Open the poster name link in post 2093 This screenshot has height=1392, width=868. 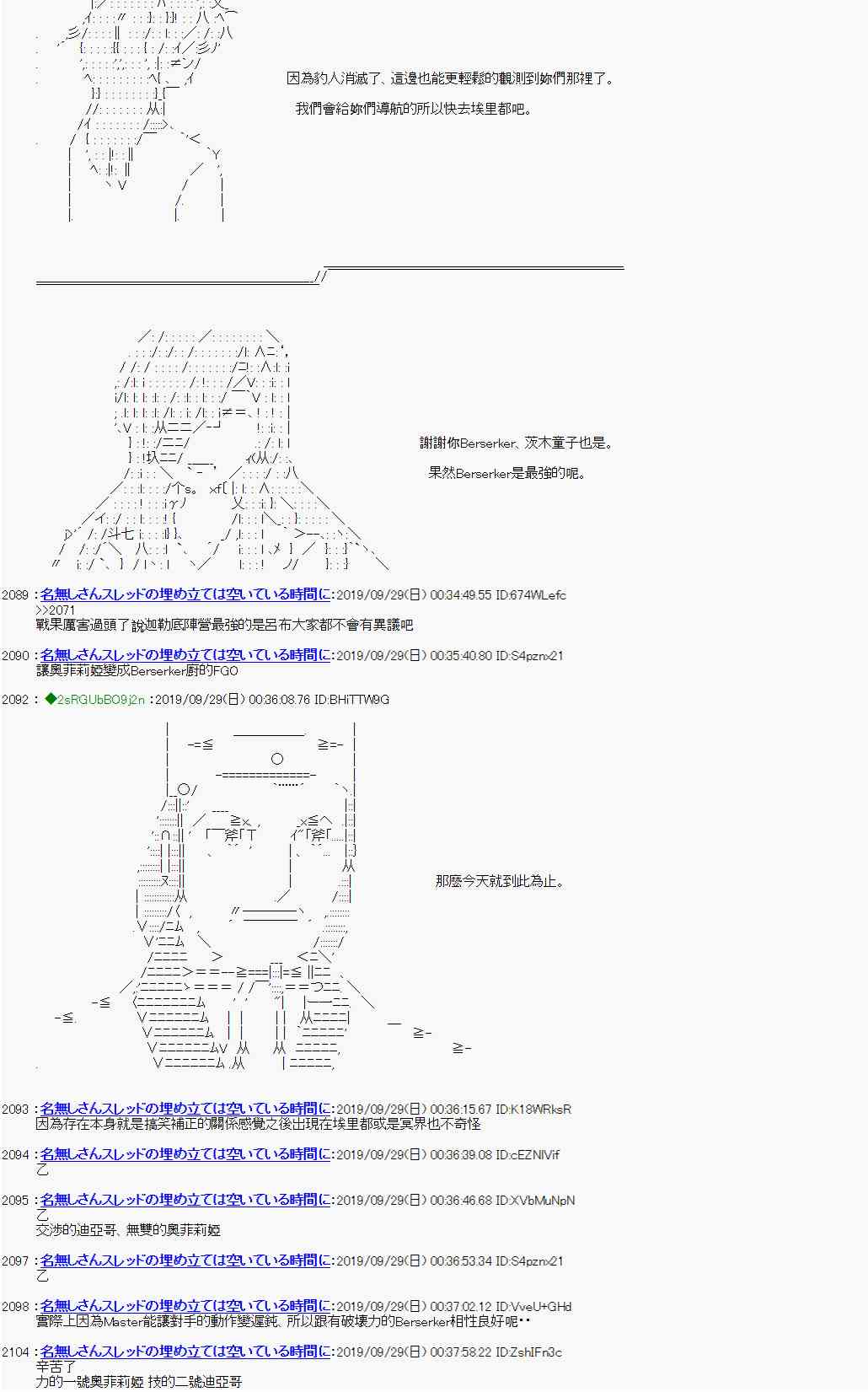(185, 1109)
